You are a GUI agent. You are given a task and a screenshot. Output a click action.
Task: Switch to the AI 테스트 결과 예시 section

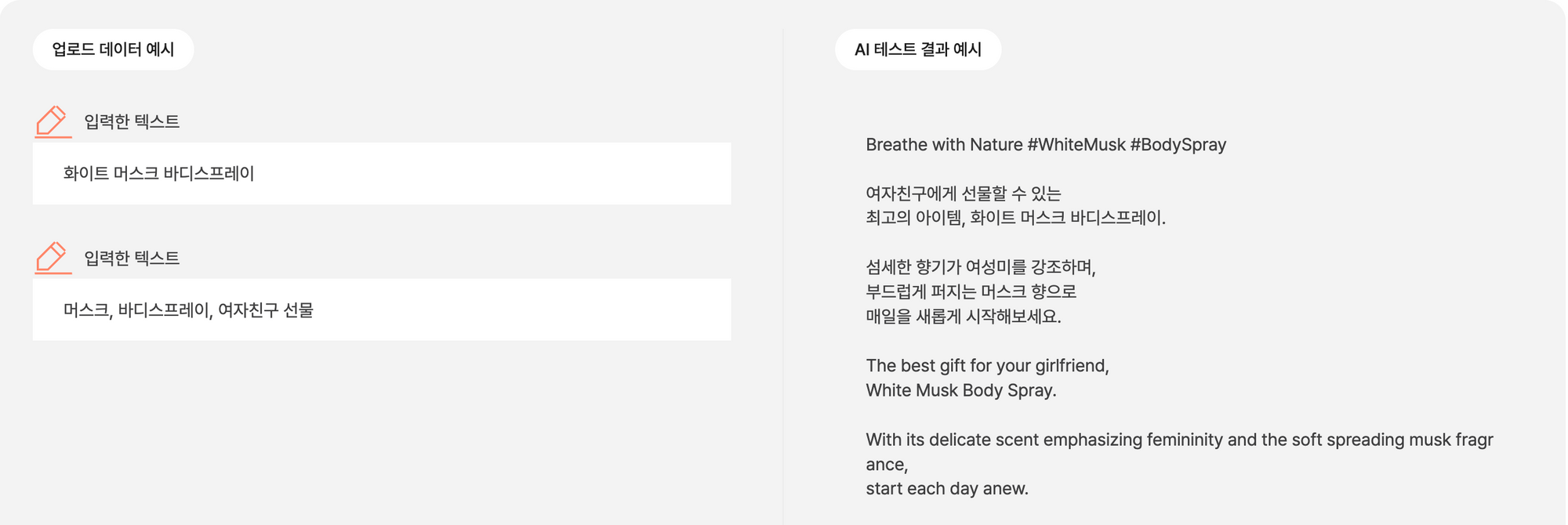coord(920,49)
